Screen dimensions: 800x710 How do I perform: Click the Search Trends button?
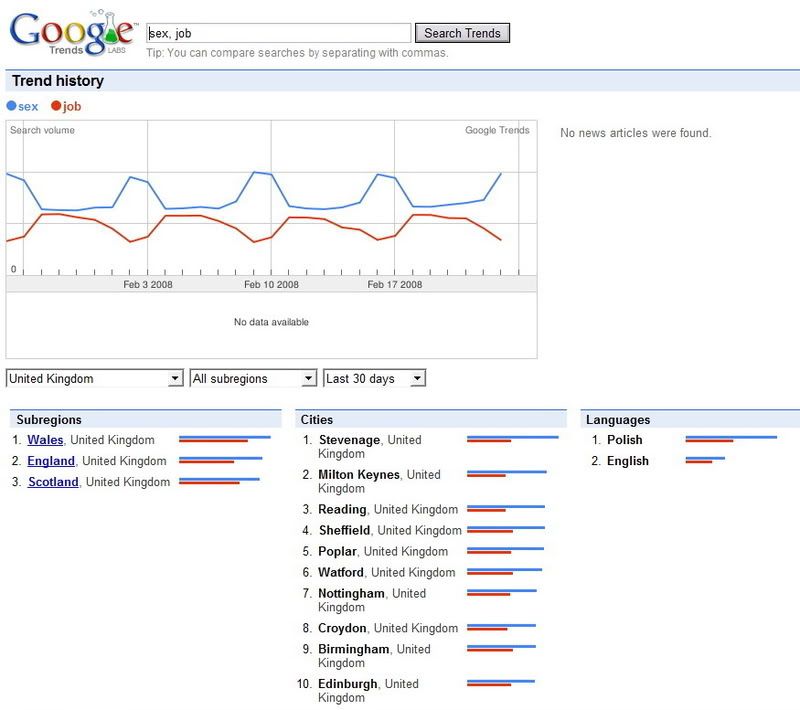pos(462,33)
